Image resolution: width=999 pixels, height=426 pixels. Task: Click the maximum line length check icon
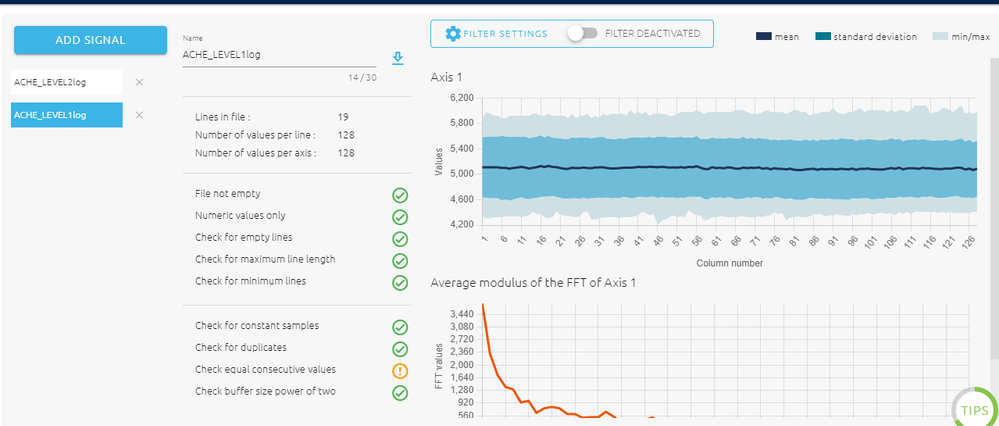[x=400, y=260]
